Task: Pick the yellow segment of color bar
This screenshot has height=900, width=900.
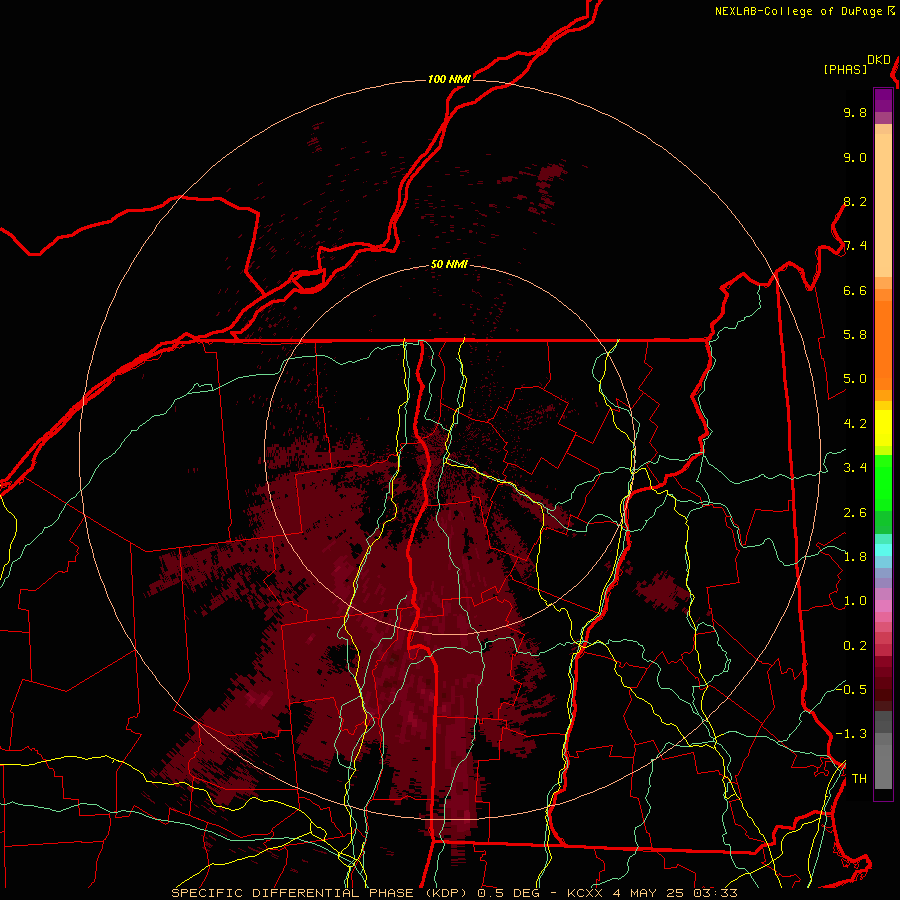Action: click(883, 428)
